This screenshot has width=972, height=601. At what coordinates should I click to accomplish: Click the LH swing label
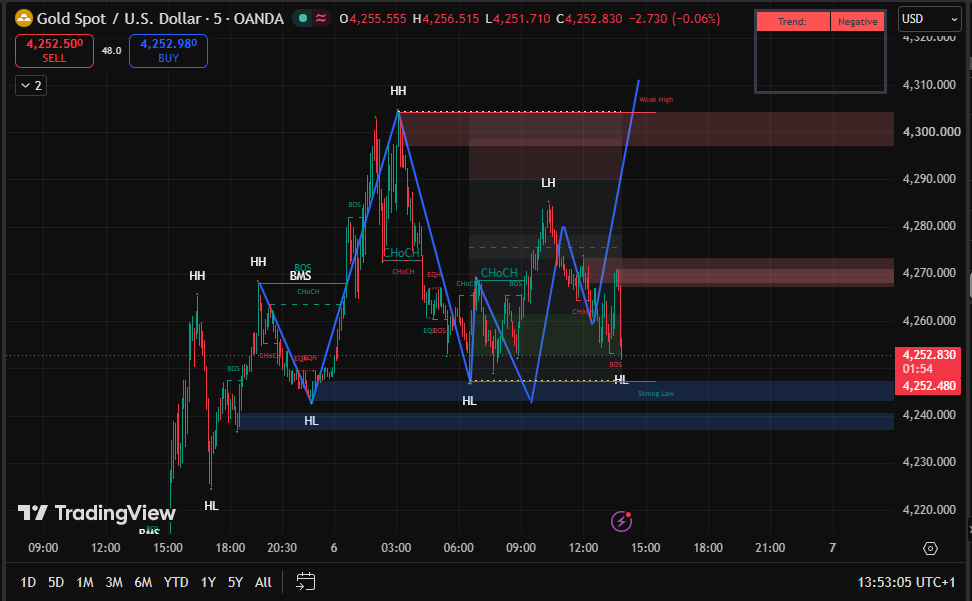tap(548, 183)
